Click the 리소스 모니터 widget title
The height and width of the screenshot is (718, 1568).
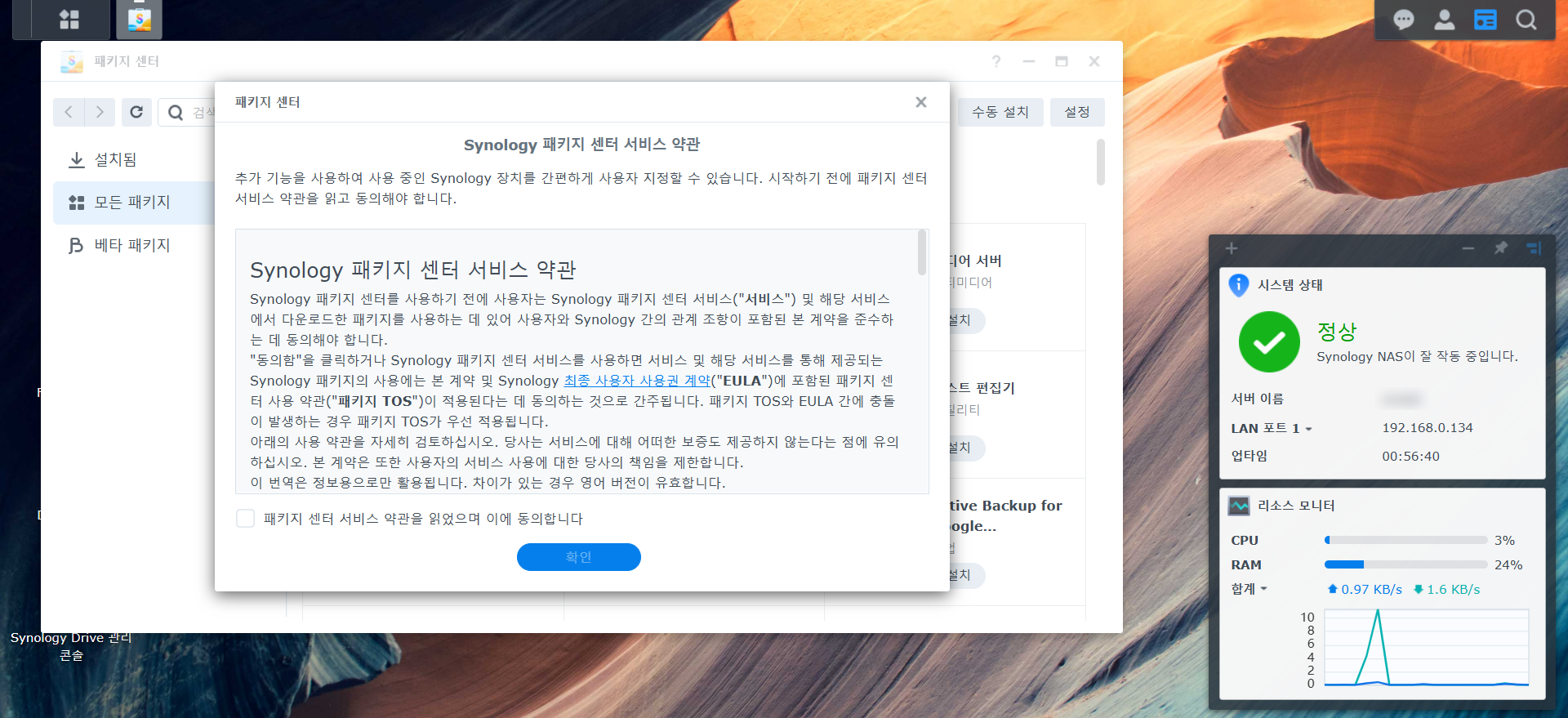pos(1296,506)
